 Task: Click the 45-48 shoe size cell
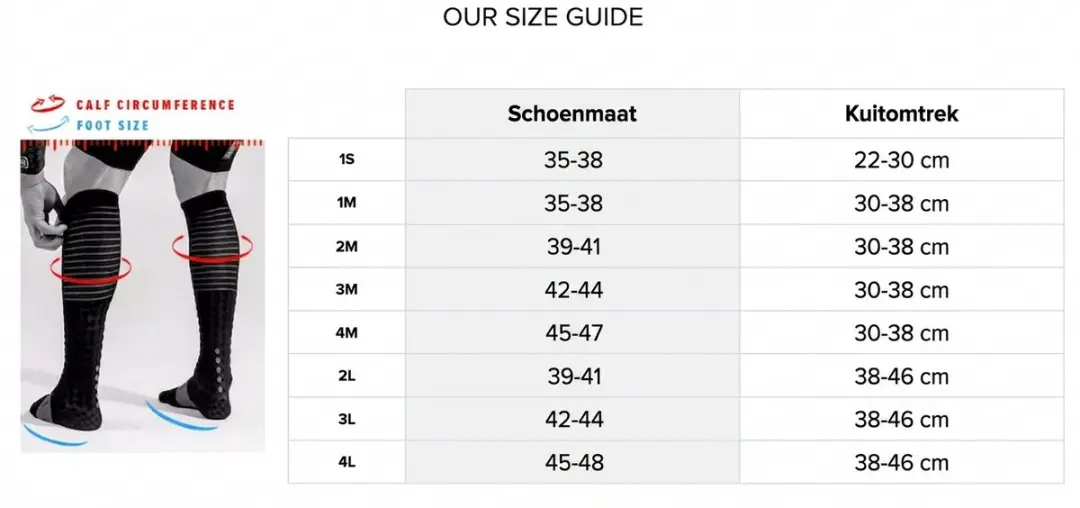coord(573,463)
